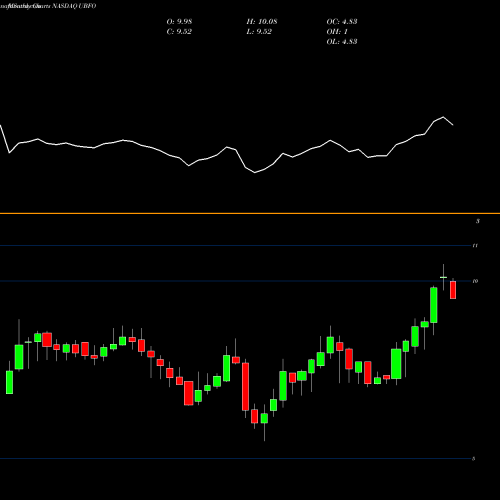The width and height of the screenshot is (500, 500).
Task: Click the 'OH: 1' reading
Action: pos(337,32)
